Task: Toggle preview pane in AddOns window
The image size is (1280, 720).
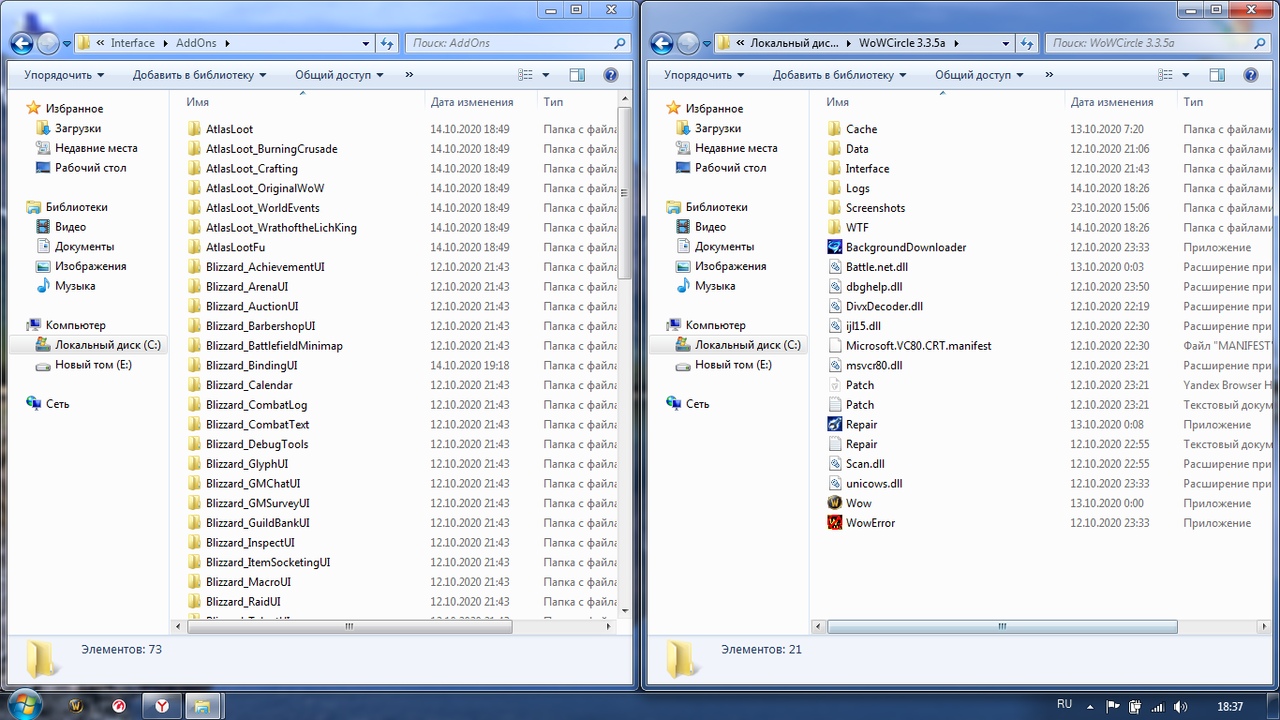Action: coord(577,75)
